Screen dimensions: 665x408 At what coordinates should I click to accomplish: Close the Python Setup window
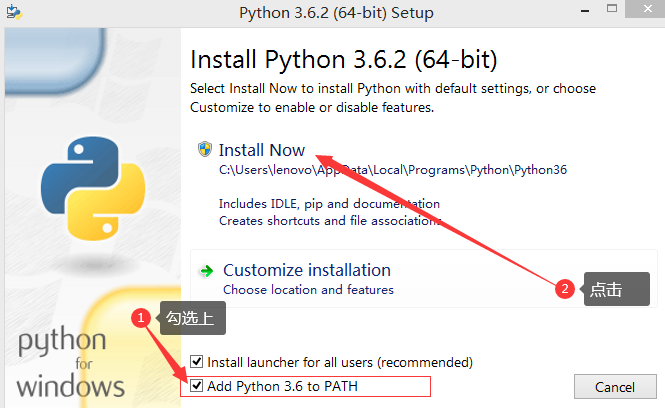(648, 8)
